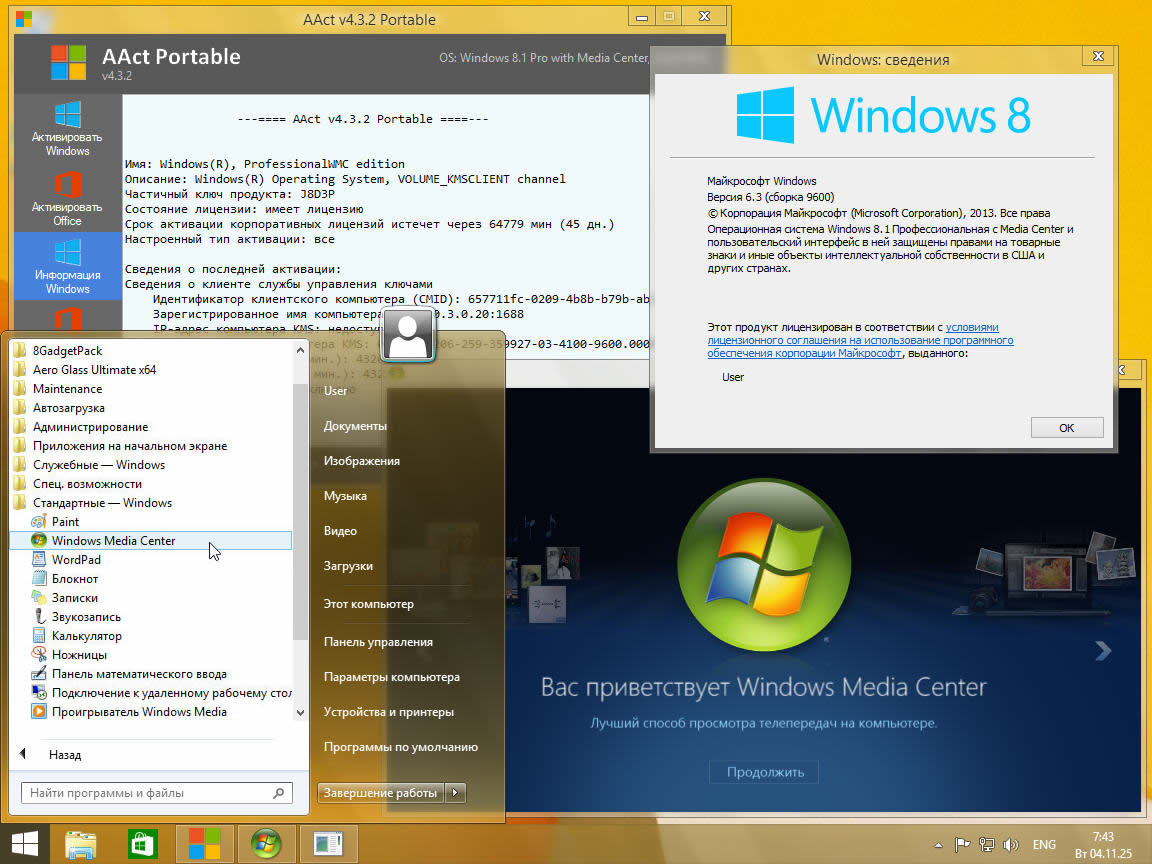
Task: Click the user avatar picture in Start menu
Action: coord(408,335)
